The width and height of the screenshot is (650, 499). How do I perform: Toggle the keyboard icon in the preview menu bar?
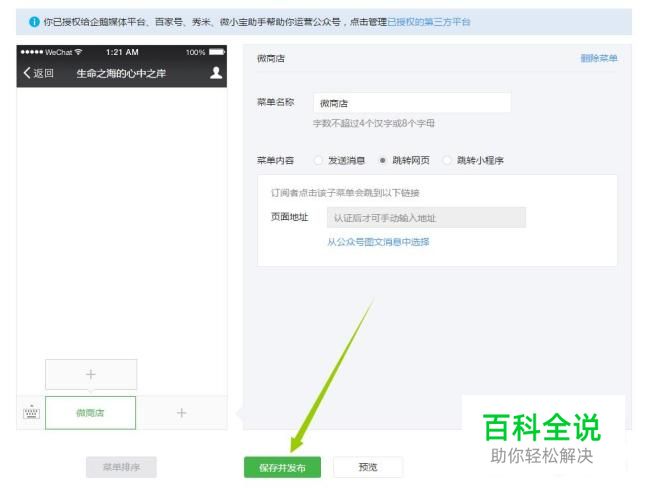pos(31,412)
